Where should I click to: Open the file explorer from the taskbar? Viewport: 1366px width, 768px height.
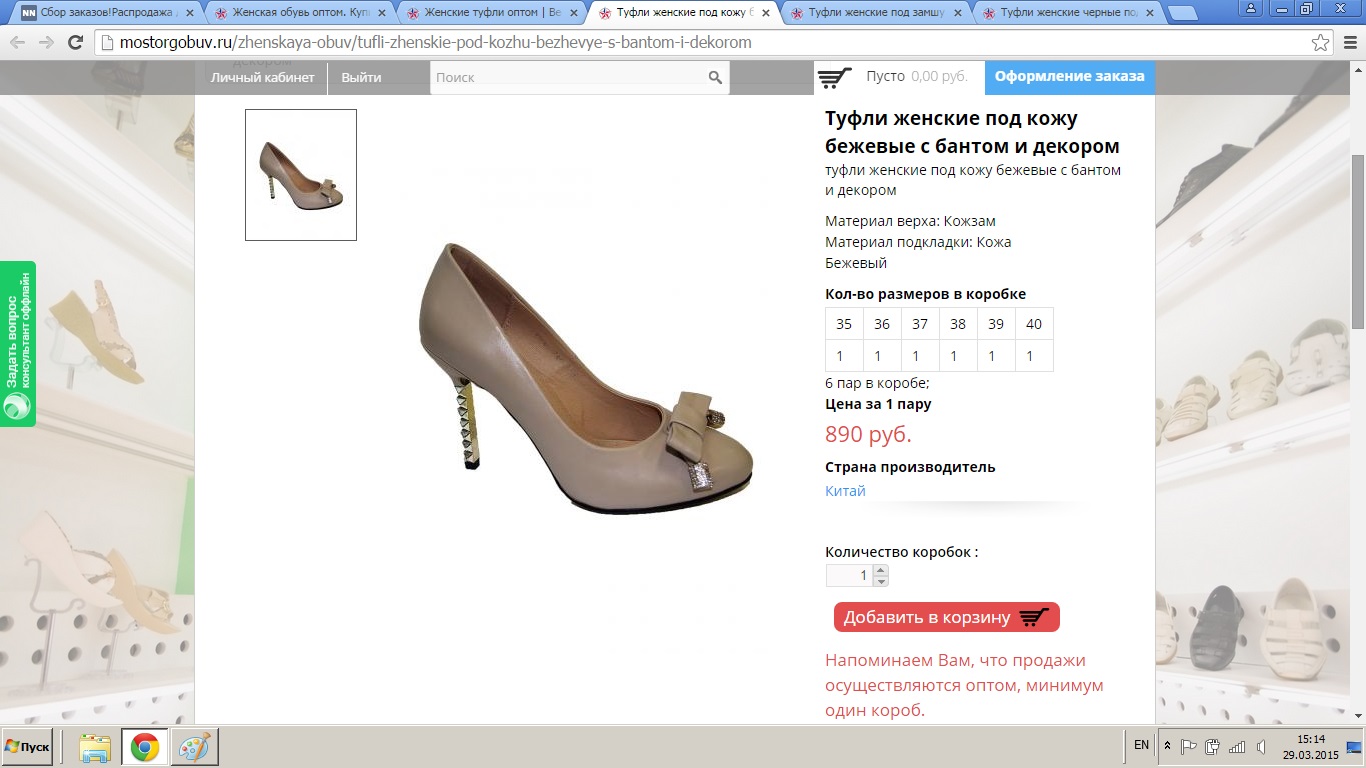coord(95,747)
